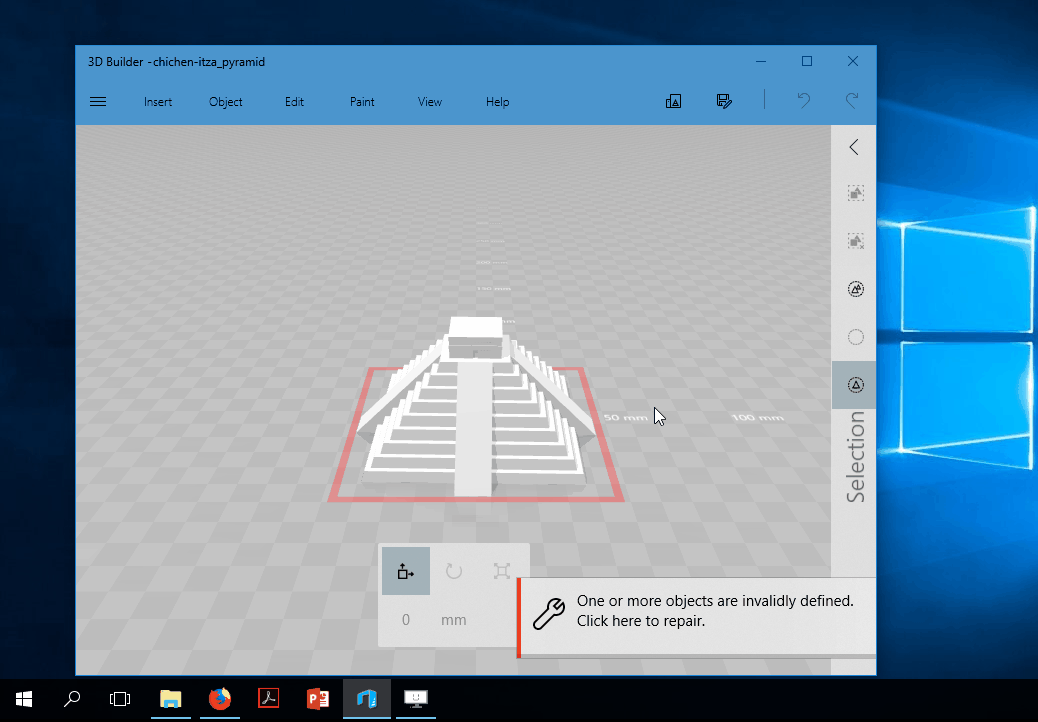Screen dimensions: 1038x722
Task: Open Task View from taskbar
Action: point(120,699)
